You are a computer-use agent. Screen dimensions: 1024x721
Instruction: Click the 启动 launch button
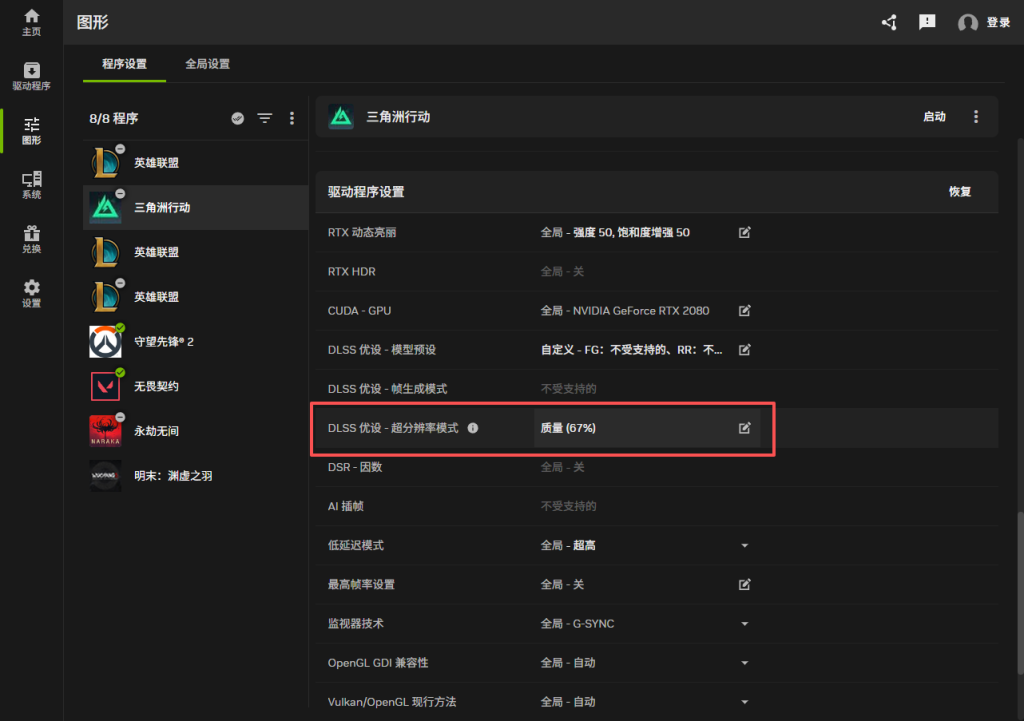tap(933, 117)
